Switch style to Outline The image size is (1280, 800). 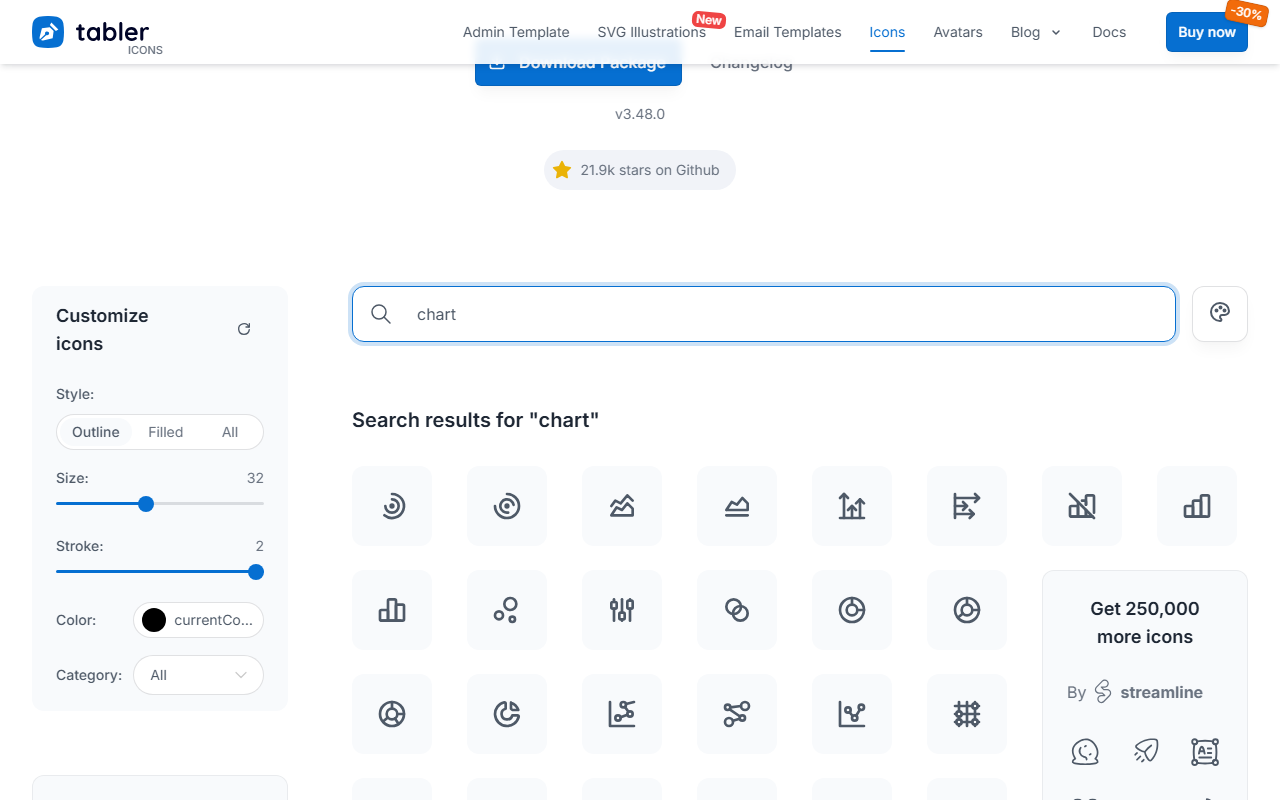tap(96, 432)
